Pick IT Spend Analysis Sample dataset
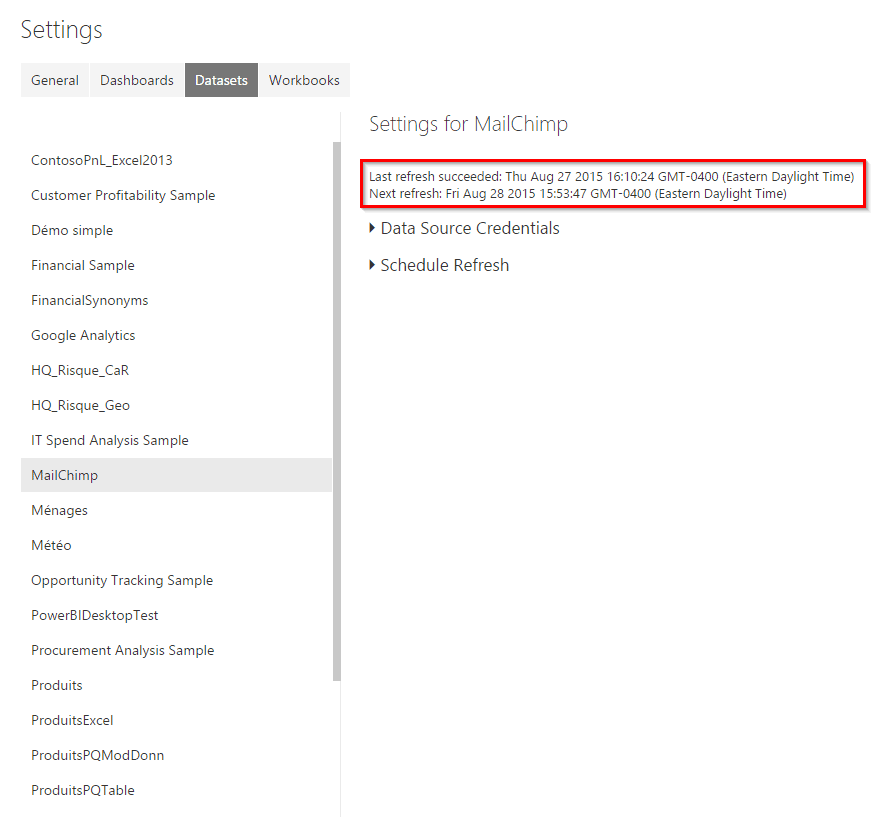Image resolution: width=891 pixels, height=817 pixels. click(110, 440)
